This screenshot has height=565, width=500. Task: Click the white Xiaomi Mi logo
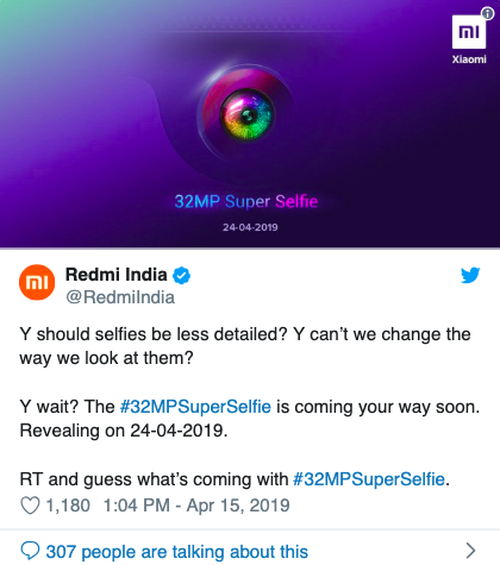pos(469,32)
